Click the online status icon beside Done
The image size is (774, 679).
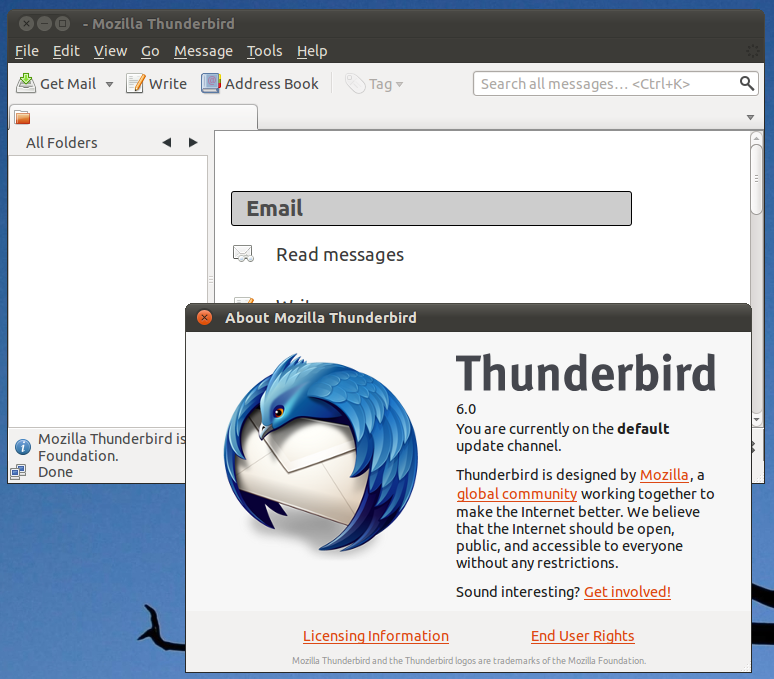pos(18,472)
